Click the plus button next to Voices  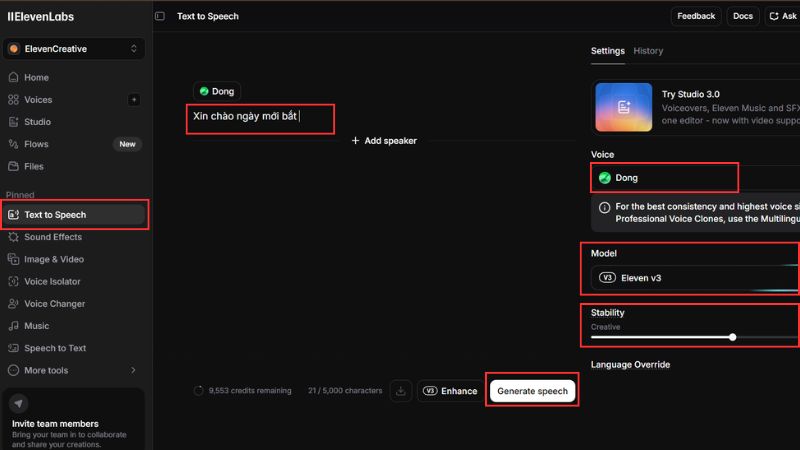[x=134, y=99]
